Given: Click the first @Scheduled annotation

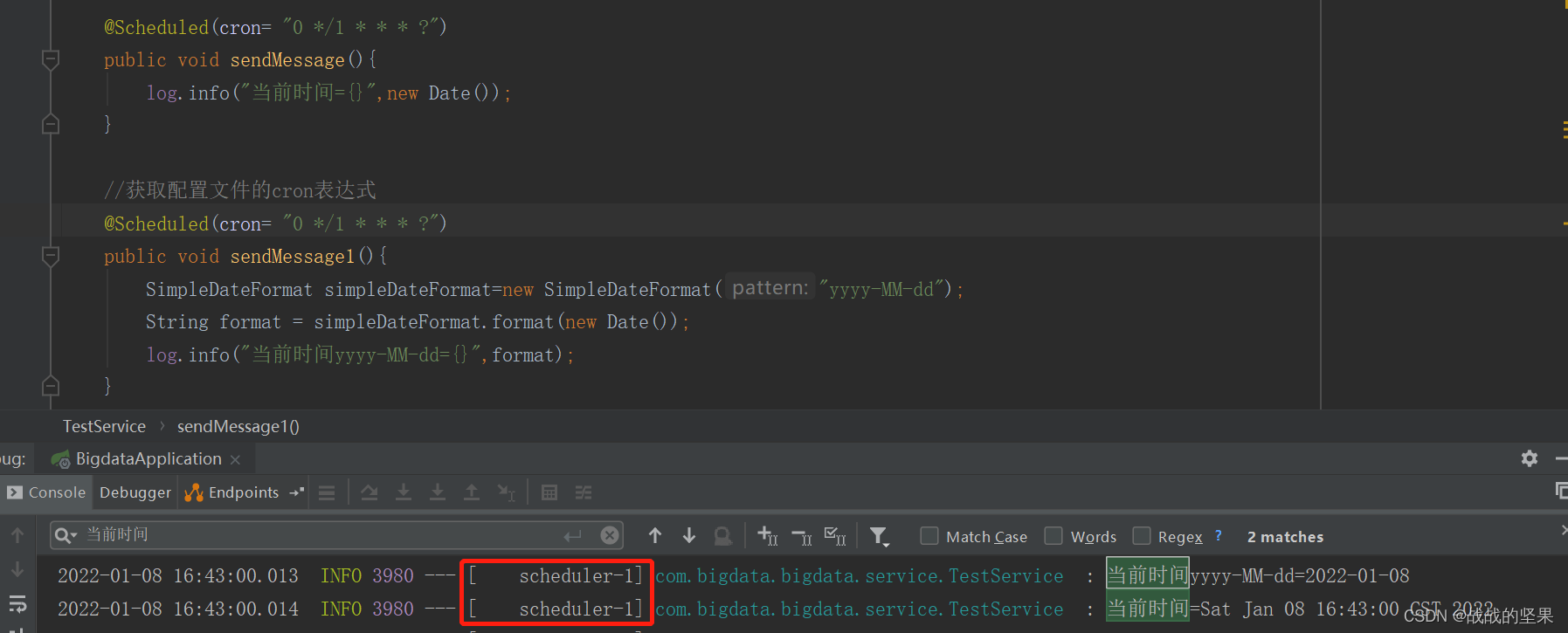Looking at the screenshot, I should (156, 27).
